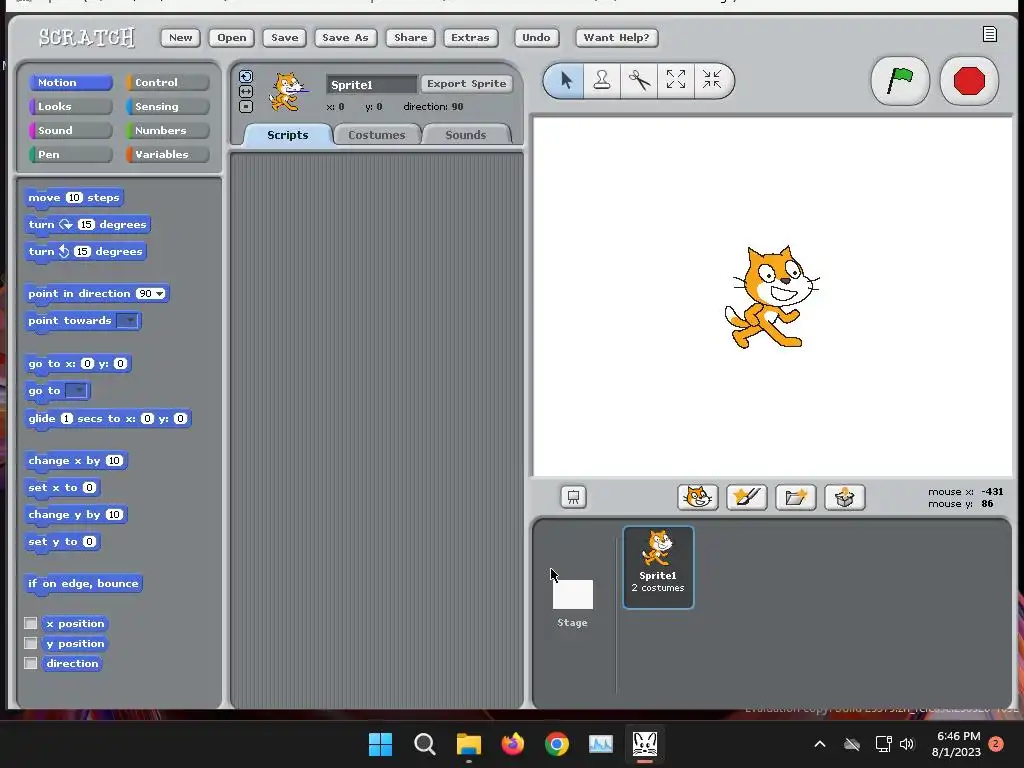Edit the Sprite1 name field
The image size is (1024, 768).
[372, 84]
